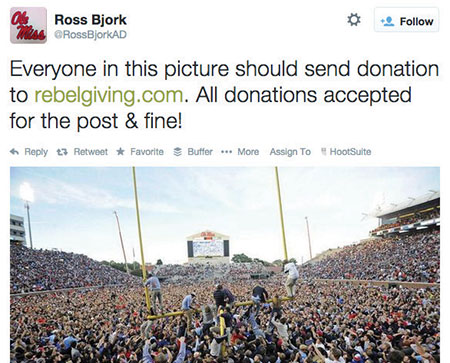Select the HootSuite text action
Viewport: 450px width, 363px height.
click(x=350, y=152)
